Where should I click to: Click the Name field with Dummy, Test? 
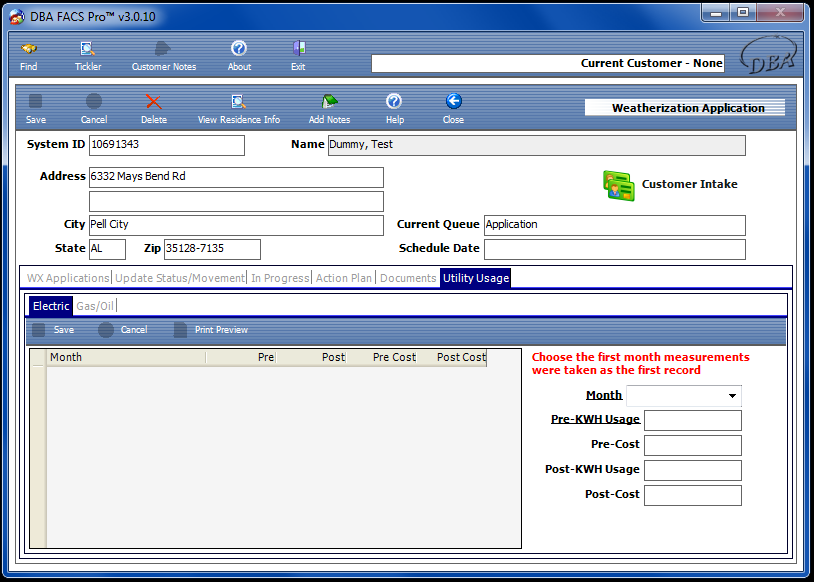coord(537,145)
